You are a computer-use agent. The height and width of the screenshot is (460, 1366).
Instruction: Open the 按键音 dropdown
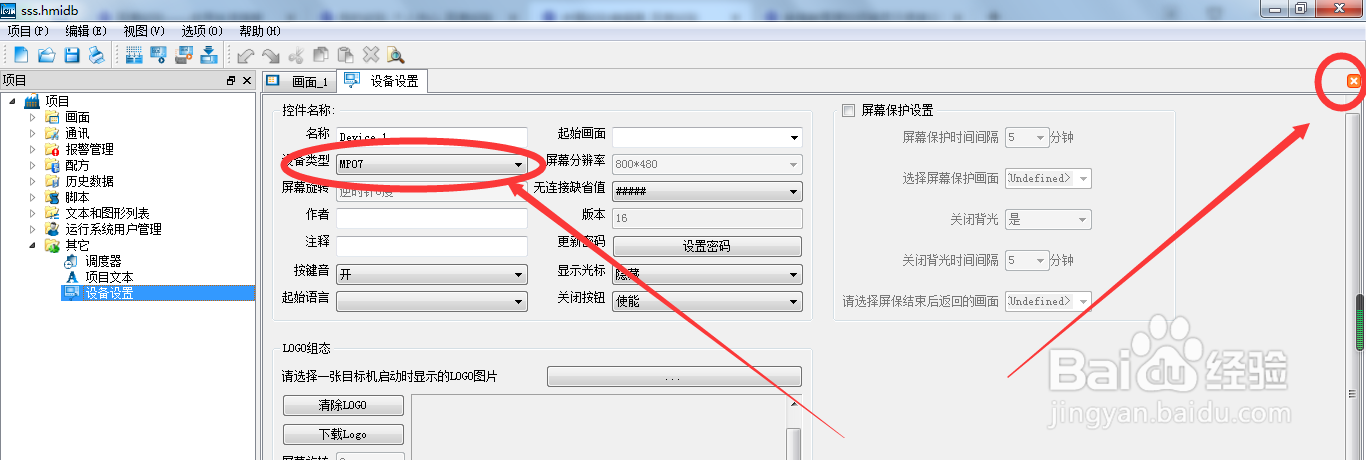[431, 274]
